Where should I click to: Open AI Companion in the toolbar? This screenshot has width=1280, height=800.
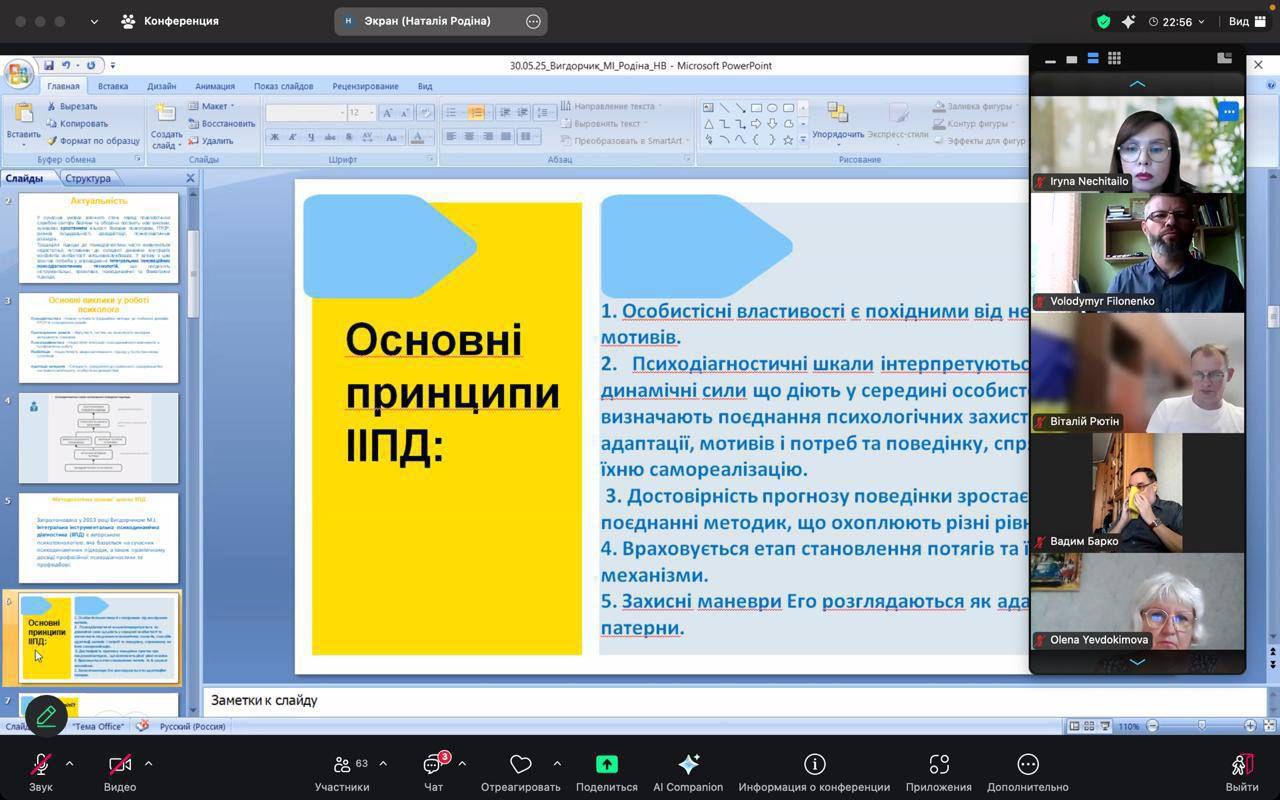688,765
